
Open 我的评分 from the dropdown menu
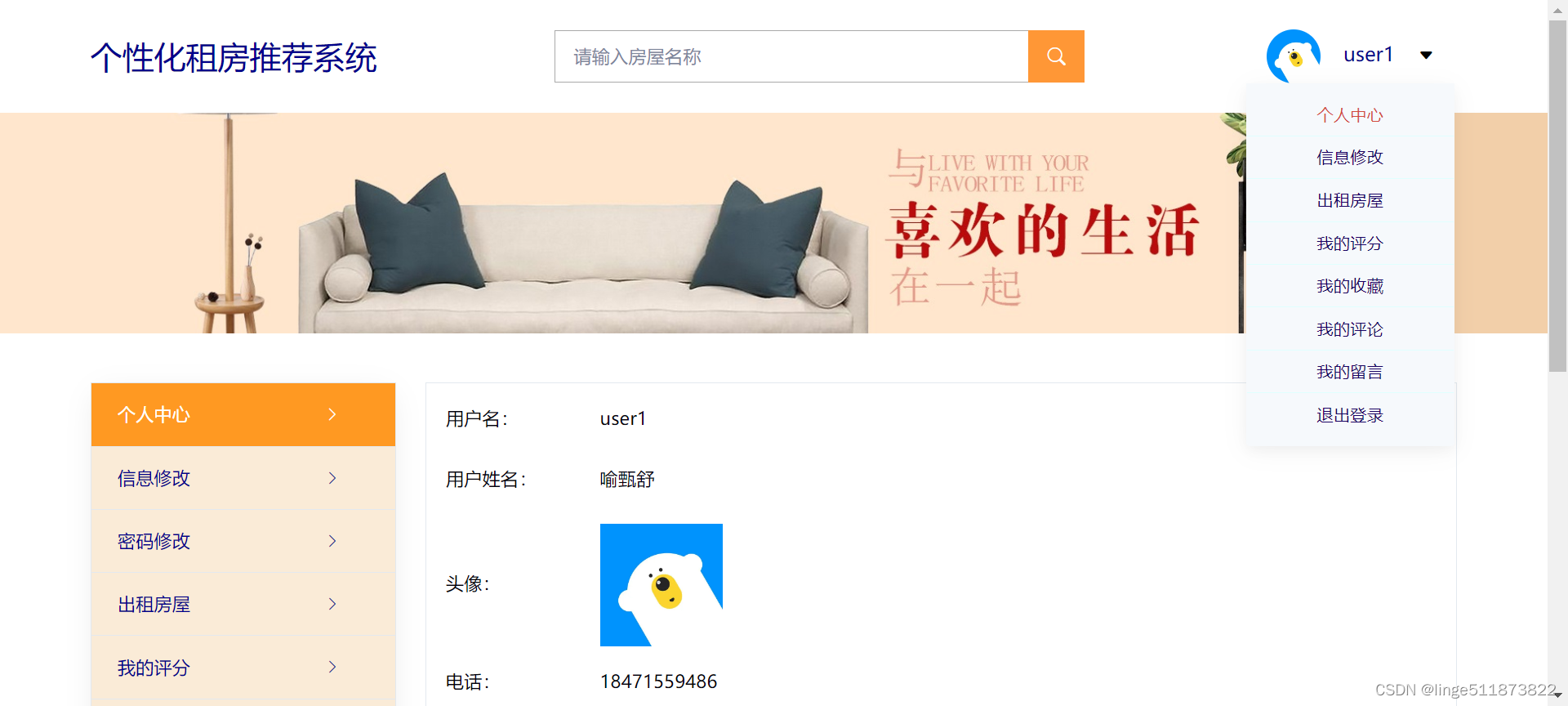(x=1350, y=244)
